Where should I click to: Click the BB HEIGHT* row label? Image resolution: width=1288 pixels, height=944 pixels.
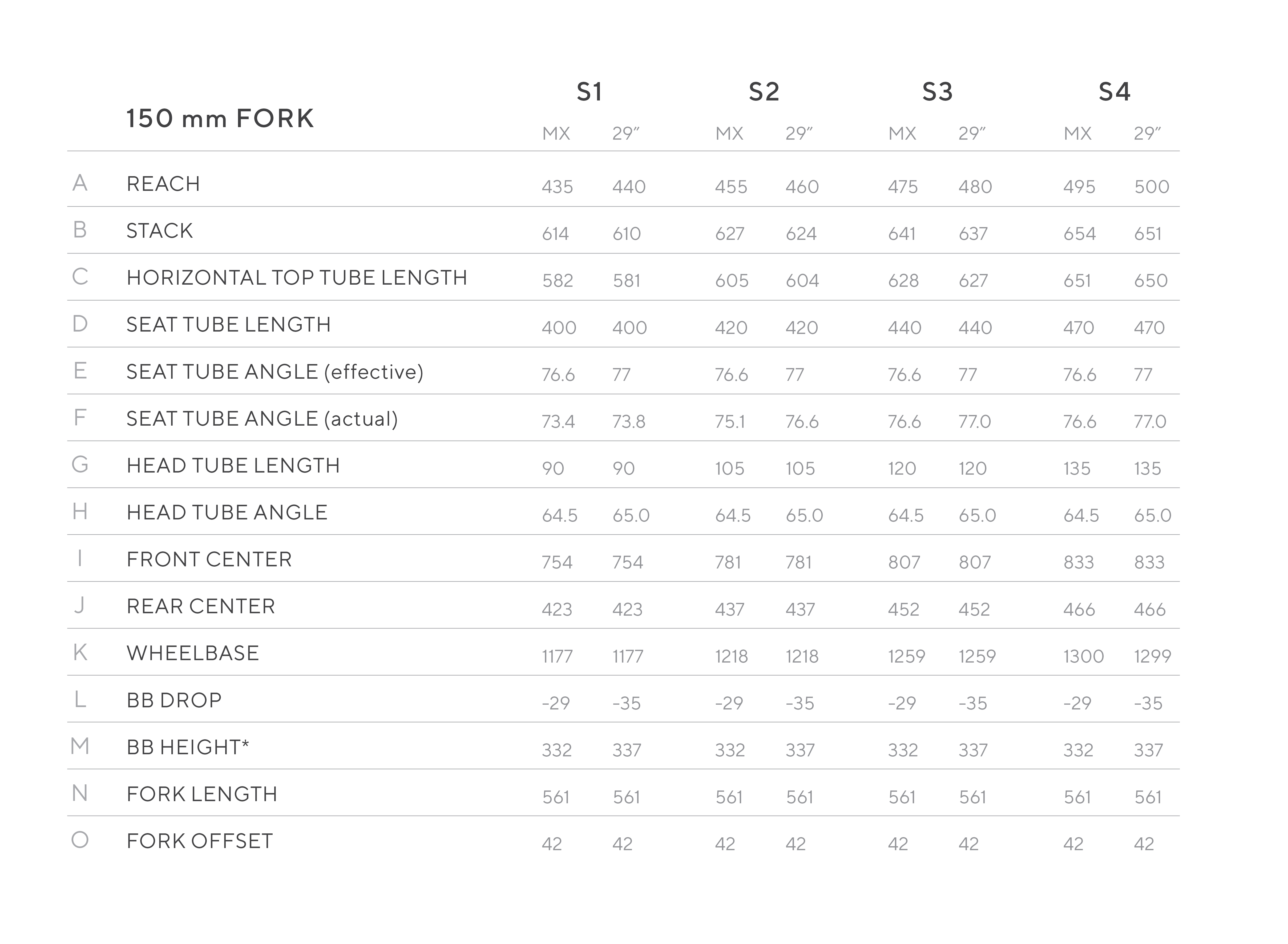(188, 747)
